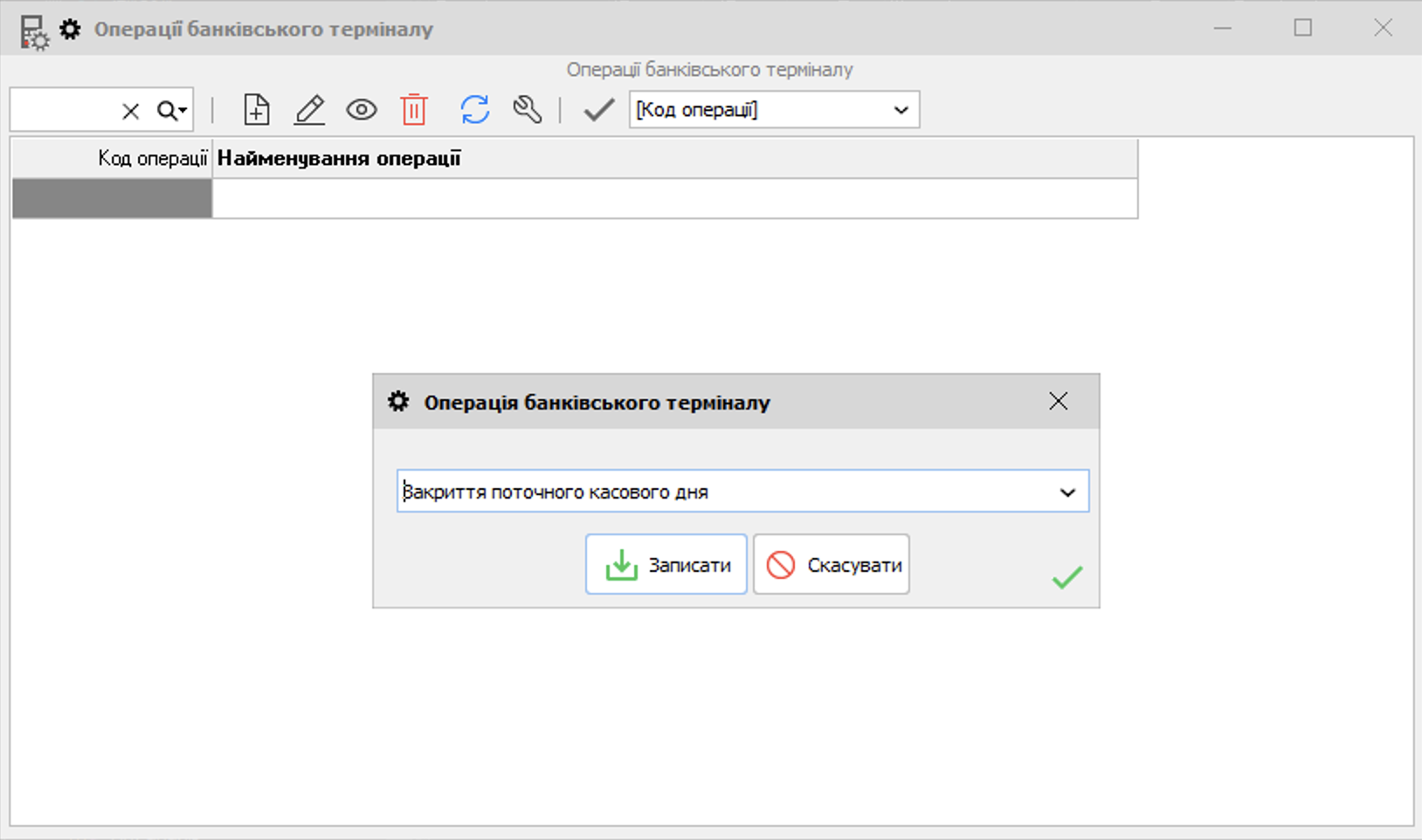Clear the search field with X icon

130,111
